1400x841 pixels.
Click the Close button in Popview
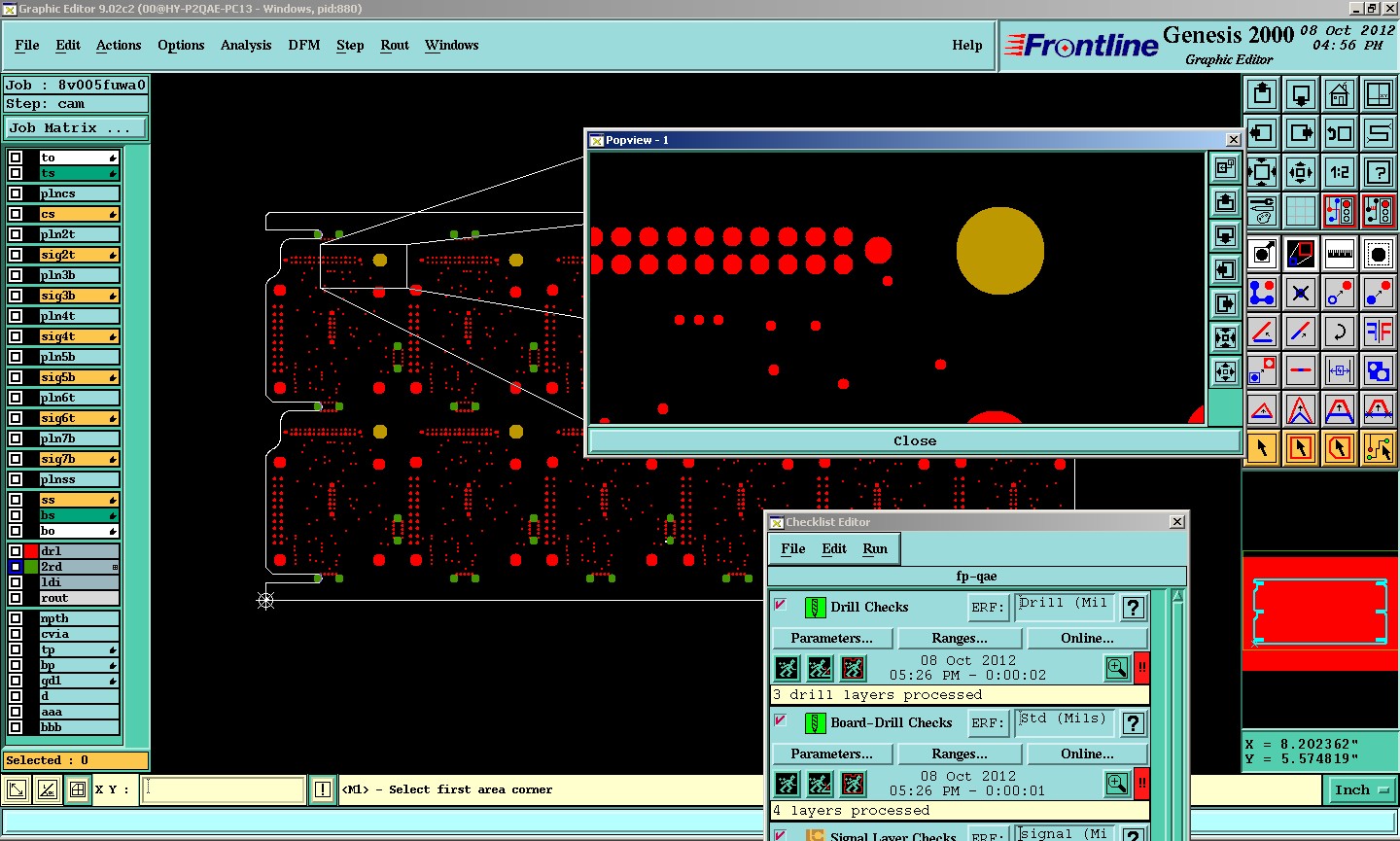click(915, 440)
